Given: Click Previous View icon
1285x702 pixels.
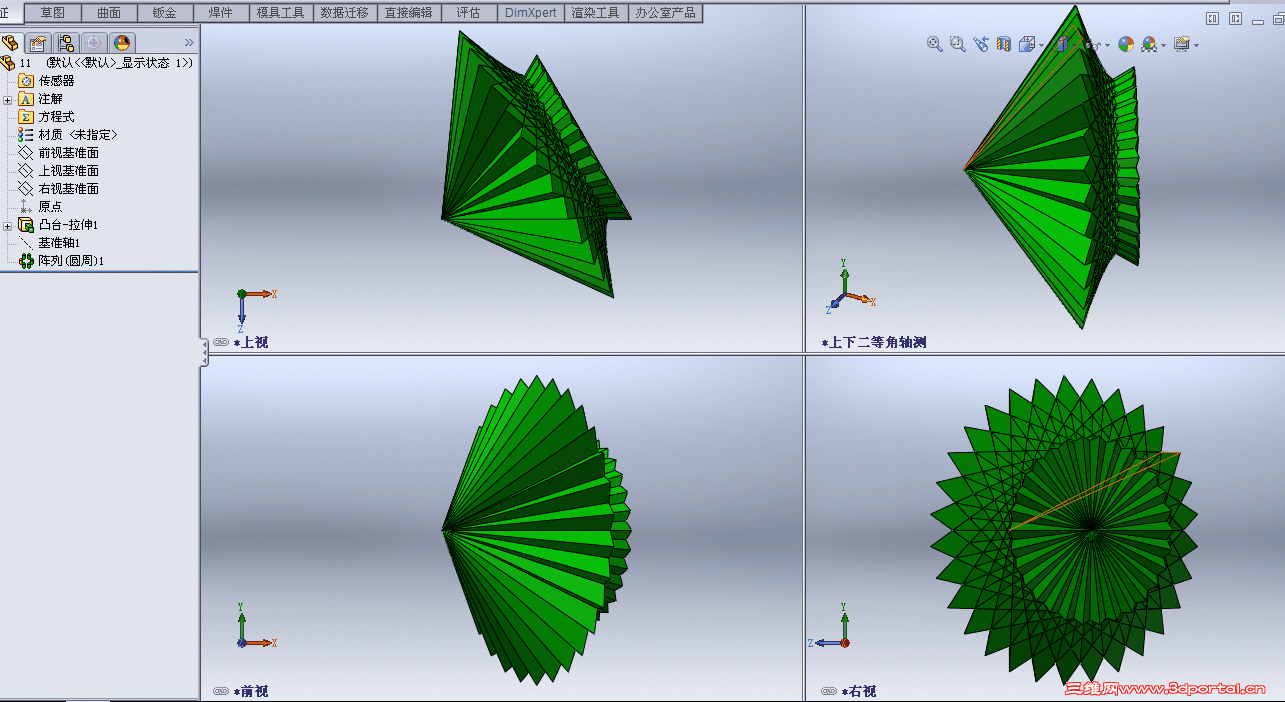Looking at the screenshot, I should pos(981,44).
